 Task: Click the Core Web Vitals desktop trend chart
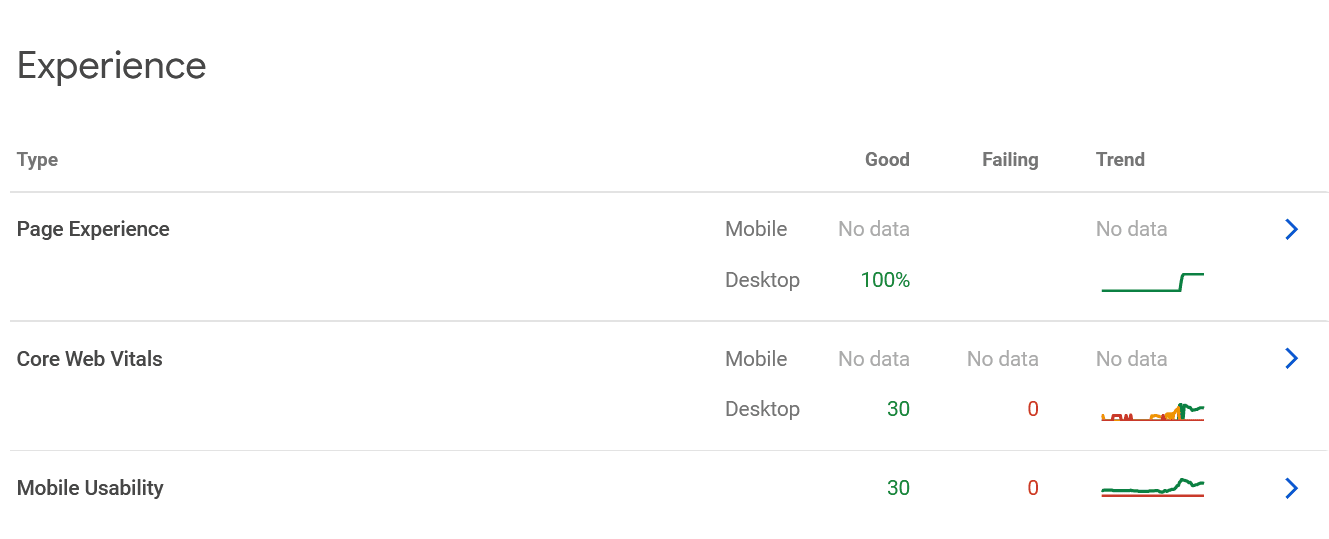(x=1152, y=411)
